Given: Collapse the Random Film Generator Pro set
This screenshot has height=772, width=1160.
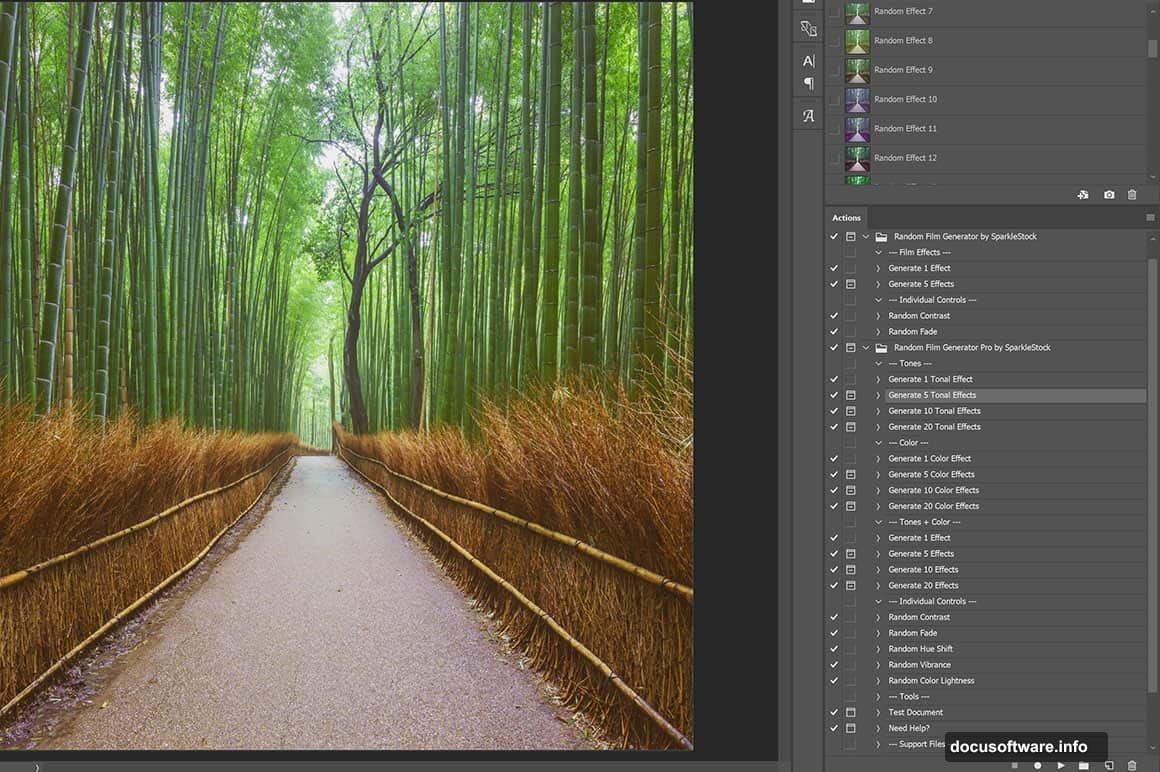Looking at the screenshot, I should (866, 347).
